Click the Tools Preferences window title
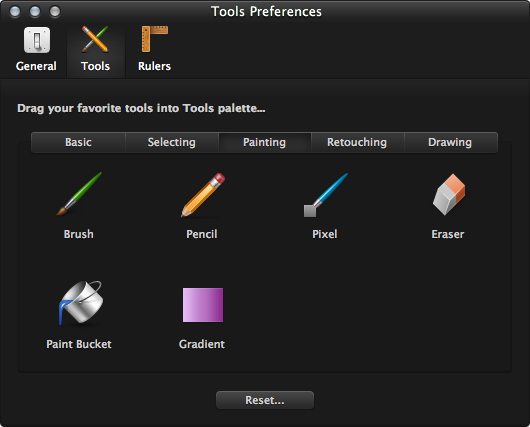This screenshot has height=427, width=530. tap(266, 11)
